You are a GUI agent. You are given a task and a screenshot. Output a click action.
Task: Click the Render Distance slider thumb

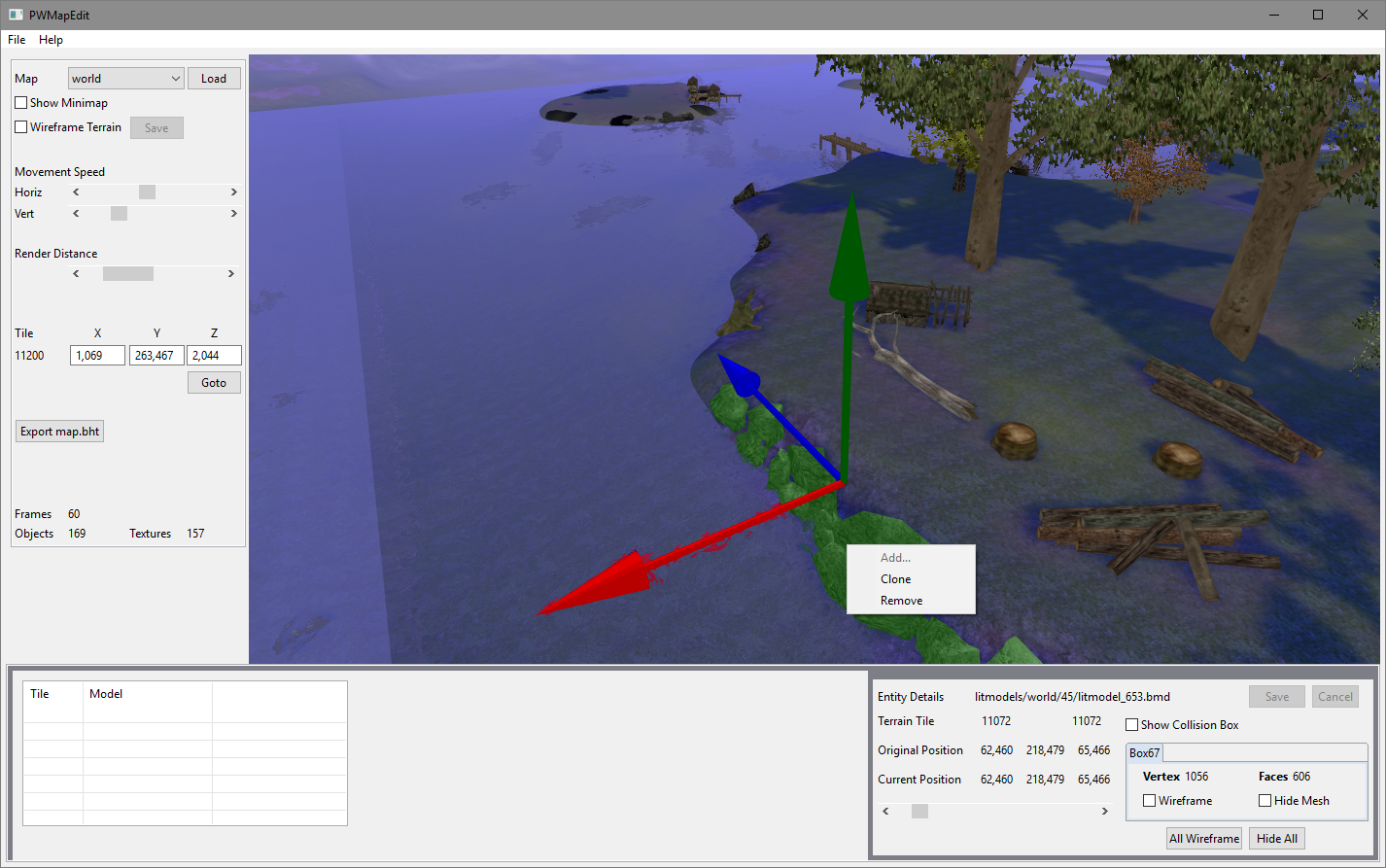128,274
